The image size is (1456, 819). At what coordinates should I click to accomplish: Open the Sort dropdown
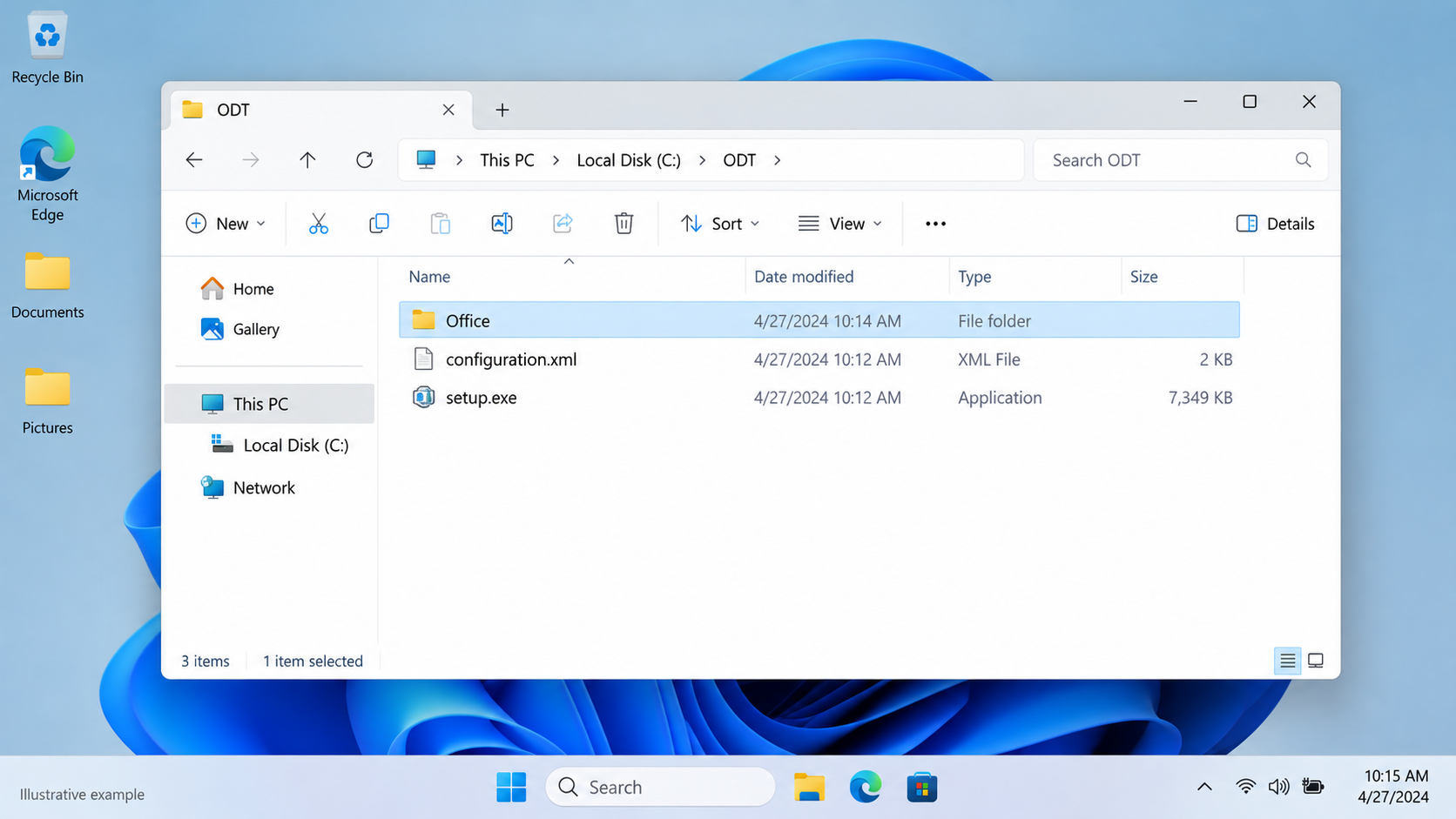click(720, 224)
